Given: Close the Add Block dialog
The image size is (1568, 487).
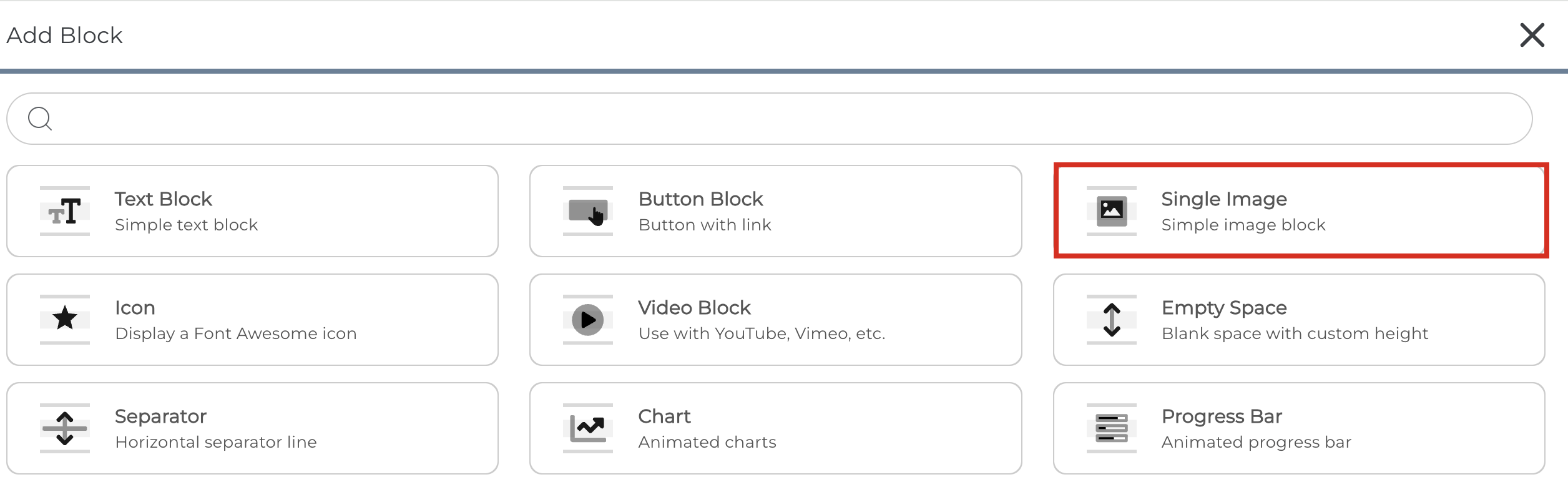Looking at the screenshot, I should [x=1532, y=35].
